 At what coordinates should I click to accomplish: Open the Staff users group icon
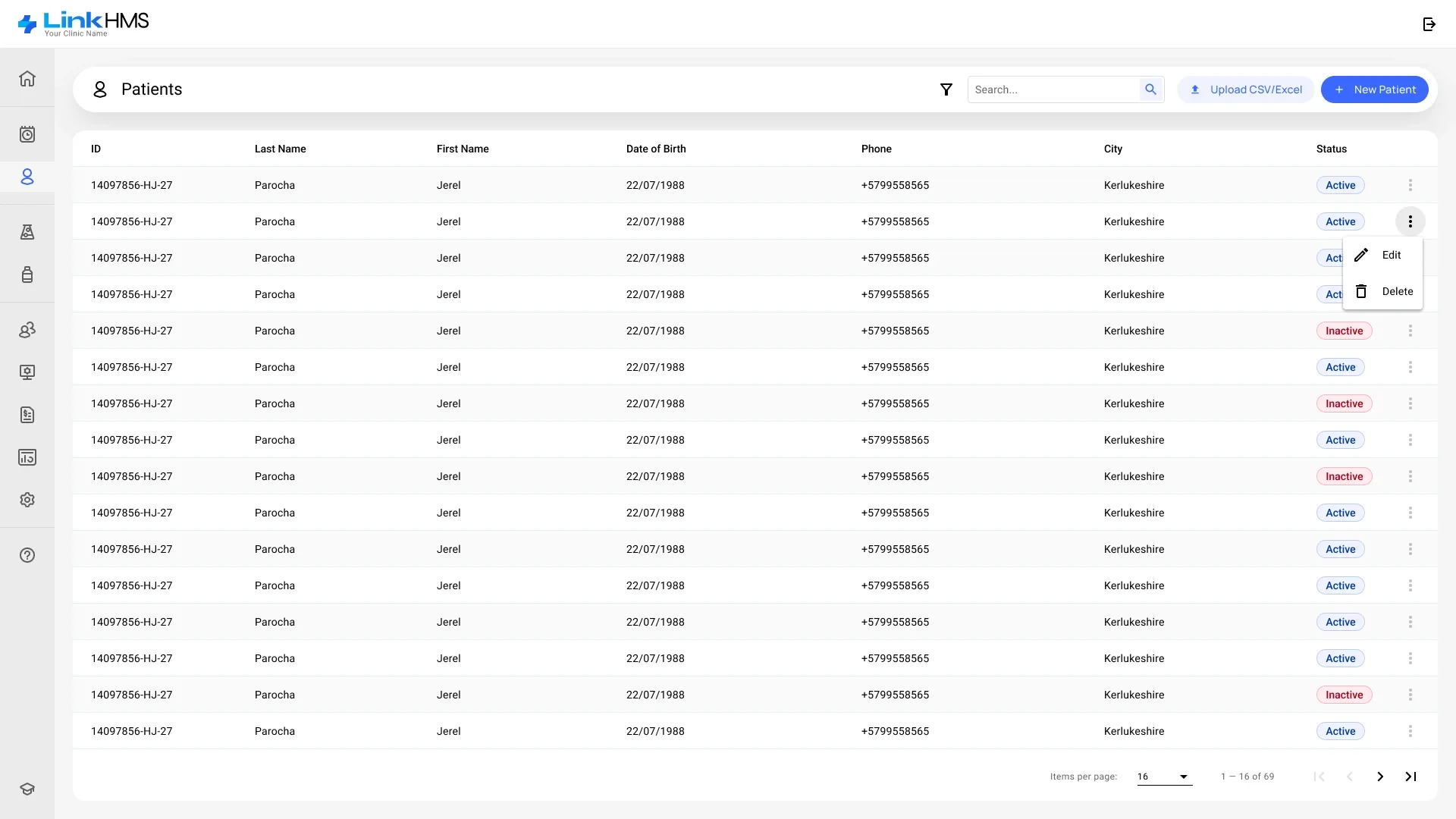pos(27,330)
